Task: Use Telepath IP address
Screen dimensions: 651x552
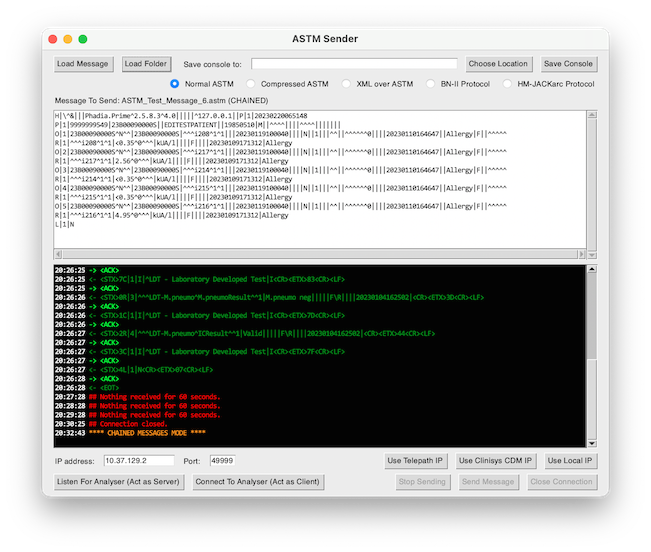Action: pyautogui.click(x=416, y=461)
